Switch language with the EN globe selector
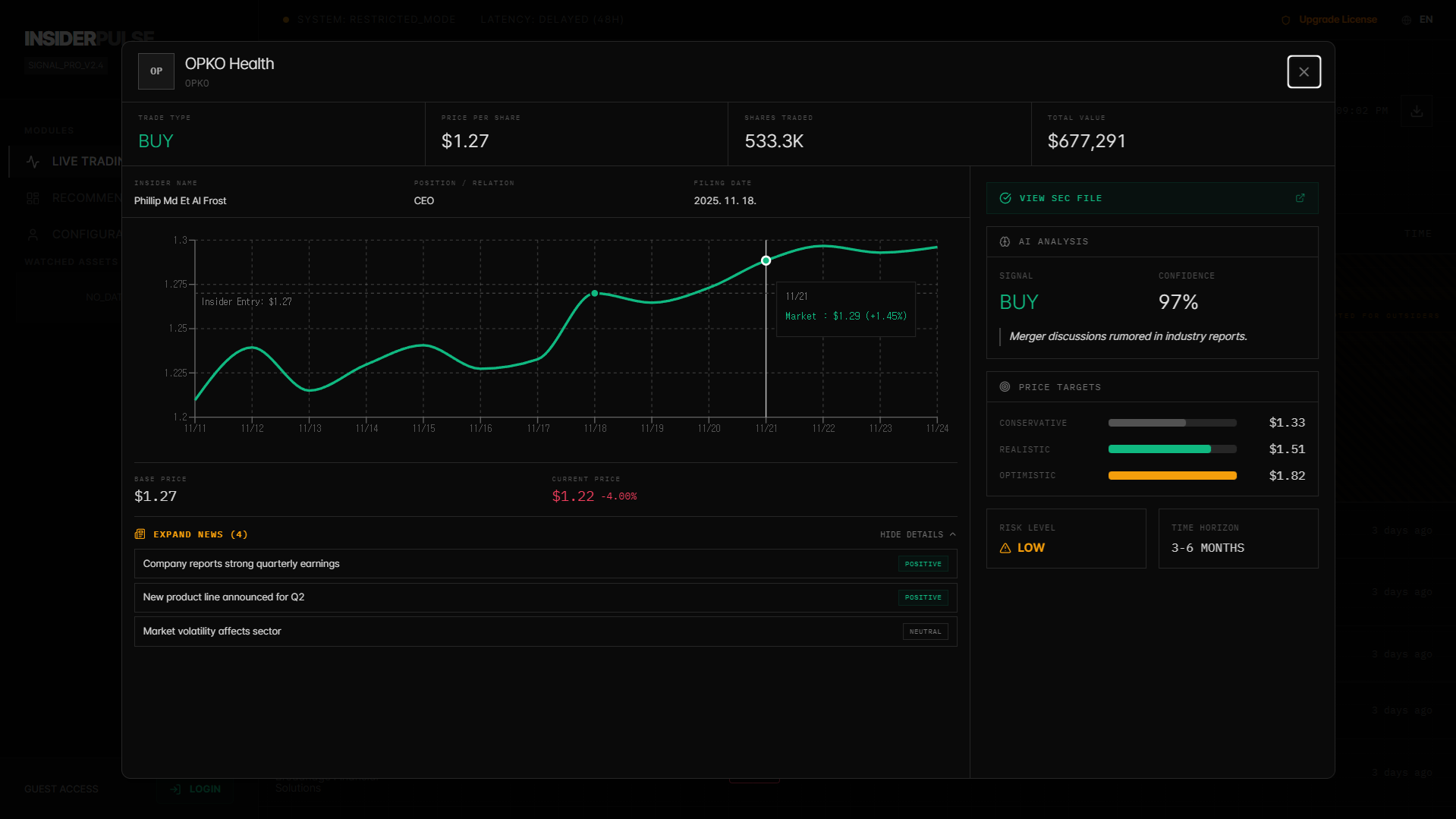Image resolution: width=1456 pixels, height=819 pixels. (x=1417, y=20)
